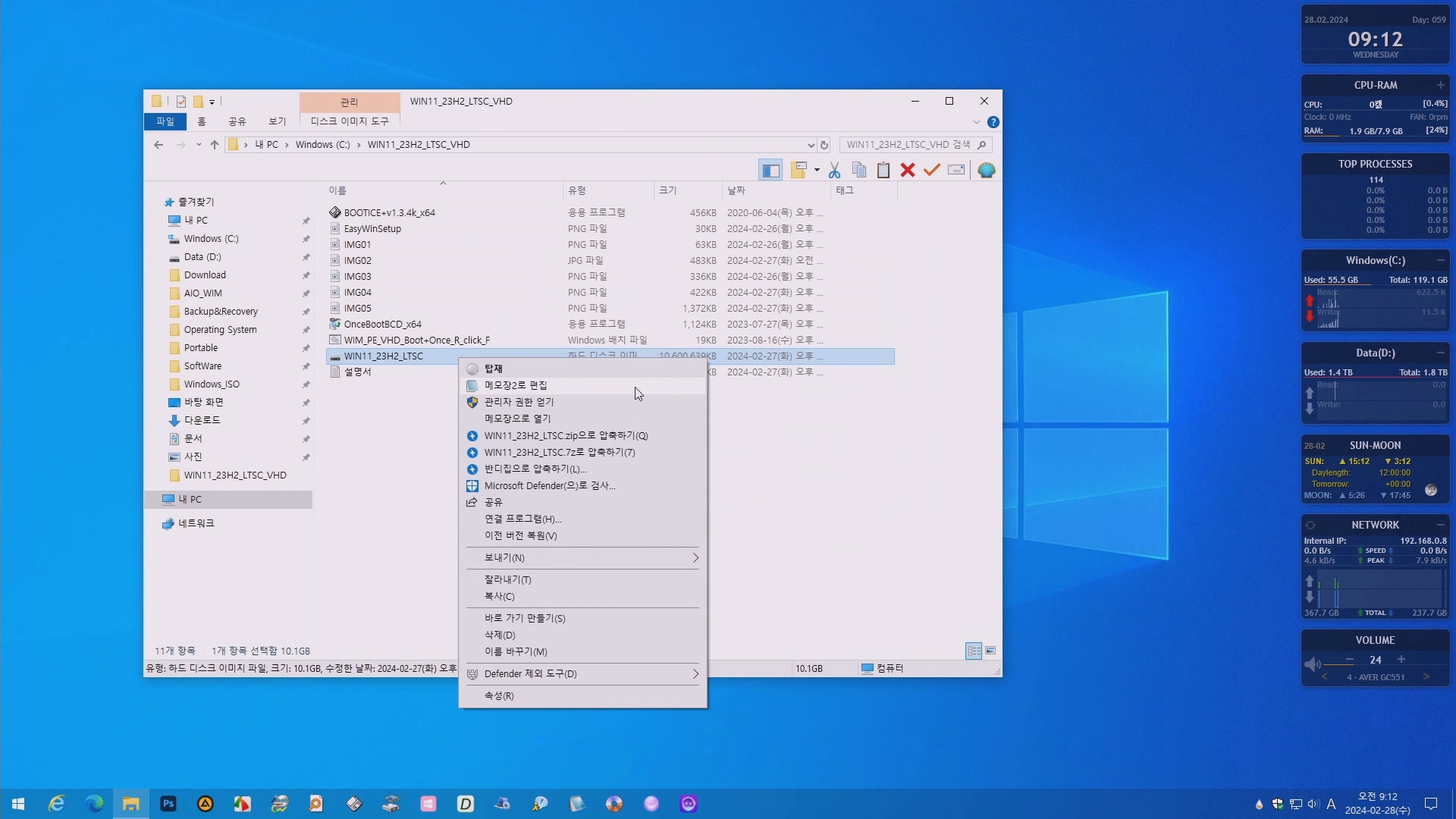Select Download folder in navigation pane
The image size is (1456, 819).
tap(205, 275)
